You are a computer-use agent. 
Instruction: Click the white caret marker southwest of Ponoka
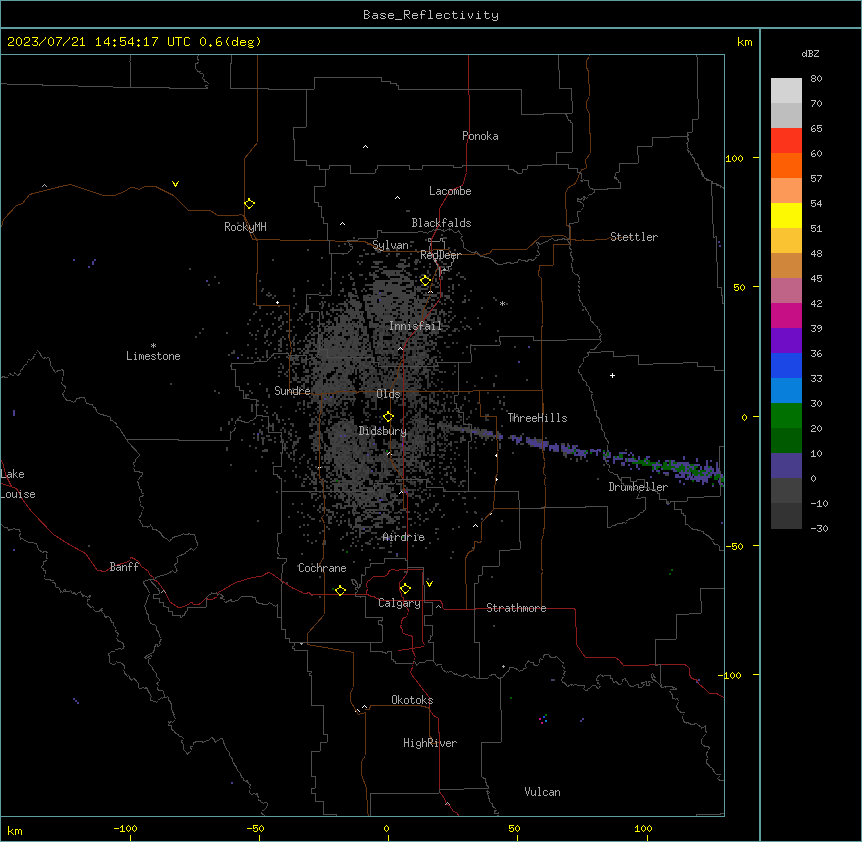pyautogui.click(x=365, y=147)
